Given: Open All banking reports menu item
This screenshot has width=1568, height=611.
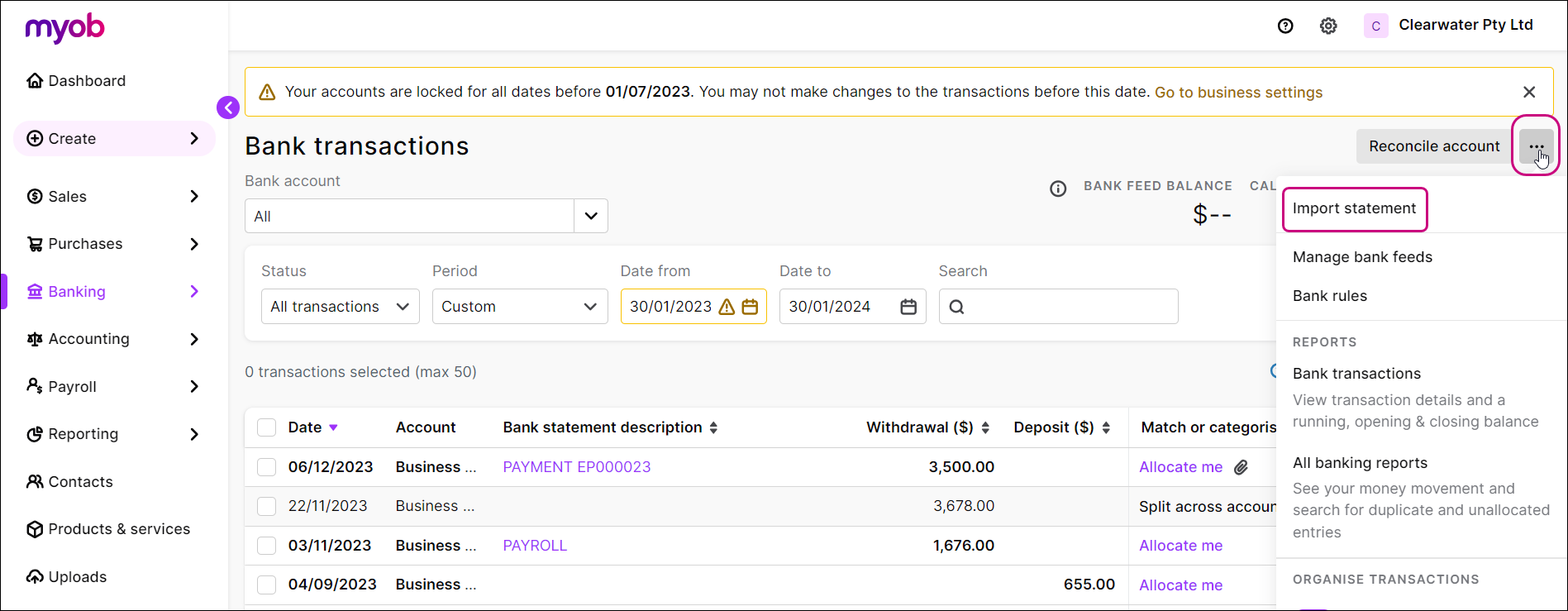Looking at the screenshot, I should [1360, 463].
